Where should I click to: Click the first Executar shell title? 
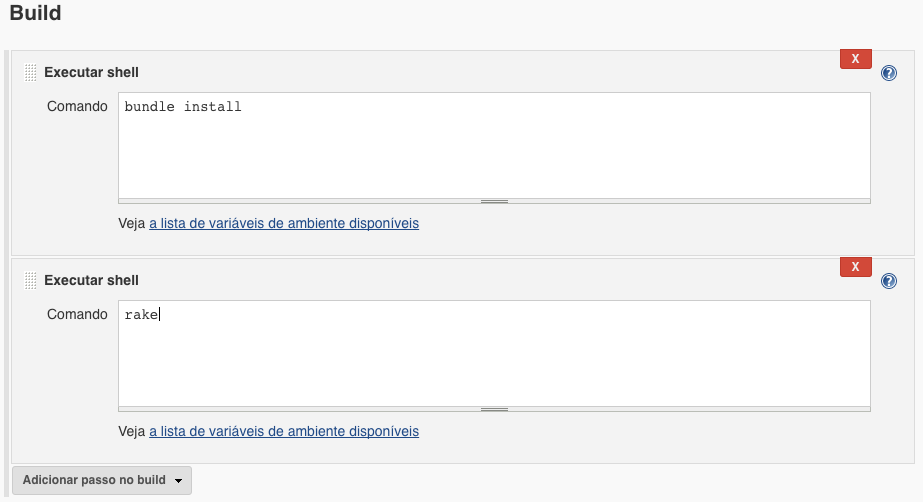[x=91, y=72]
